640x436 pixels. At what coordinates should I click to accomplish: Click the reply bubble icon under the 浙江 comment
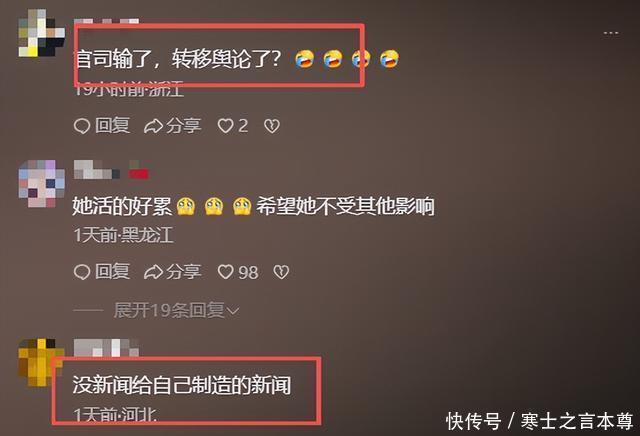pos(82,126)
